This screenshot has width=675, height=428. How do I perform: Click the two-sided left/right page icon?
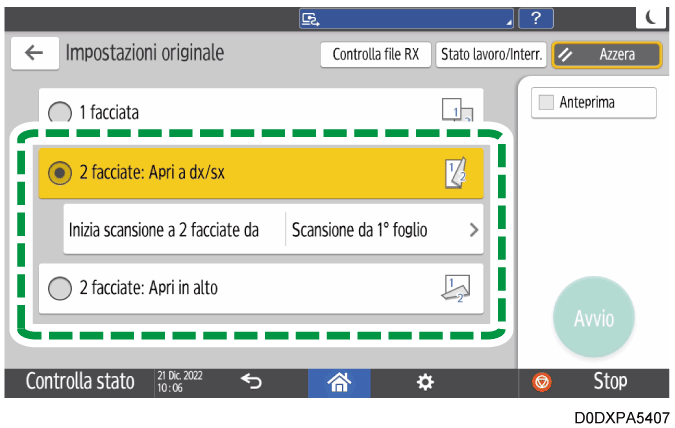[455, 173]
